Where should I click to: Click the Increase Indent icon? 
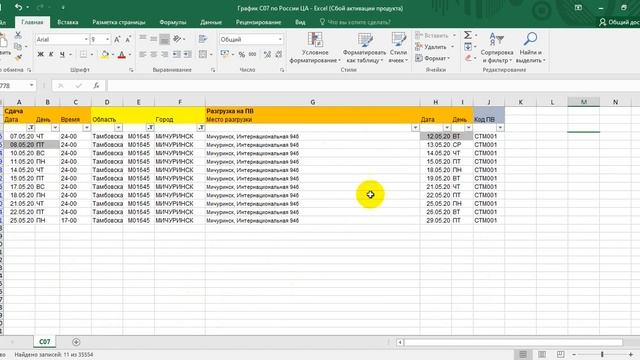click(x=187, y=54)
